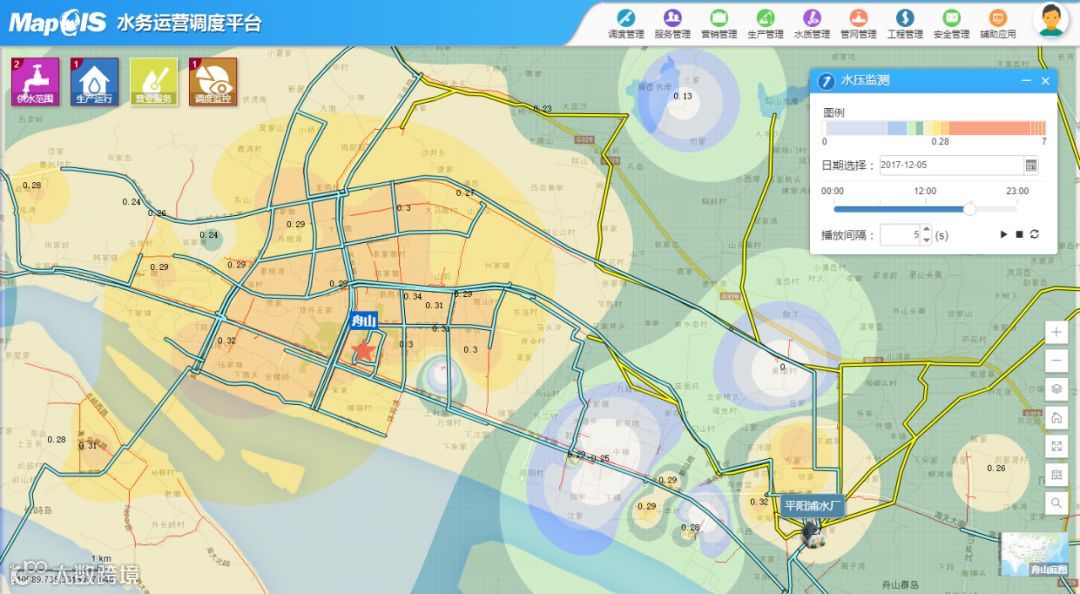Click the 舟山底图 basemap thumbnail
The width and height of the screenshot is (1080, 594).
pos(1035,554)
